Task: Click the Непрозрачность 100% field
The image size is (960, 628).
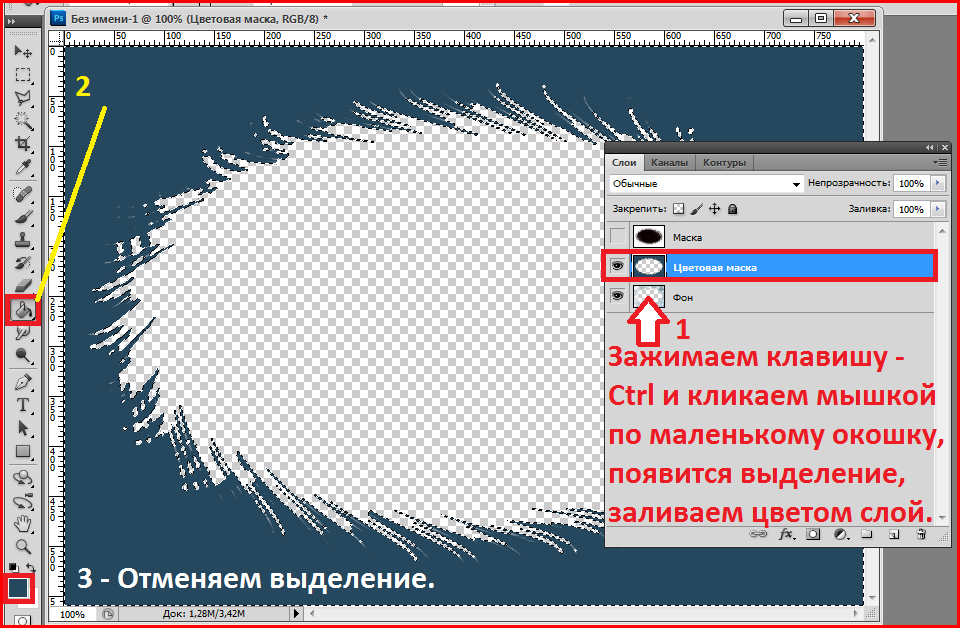Action: [x=912, y=183]
